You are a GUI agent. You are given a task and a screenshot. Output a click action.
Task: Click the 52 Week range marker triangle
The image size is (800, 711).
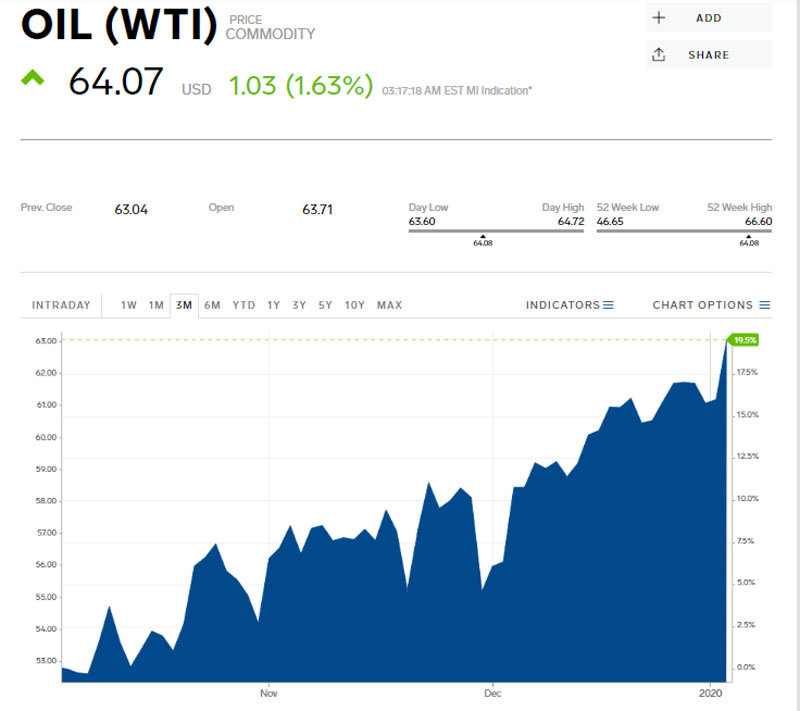(748, 236)
